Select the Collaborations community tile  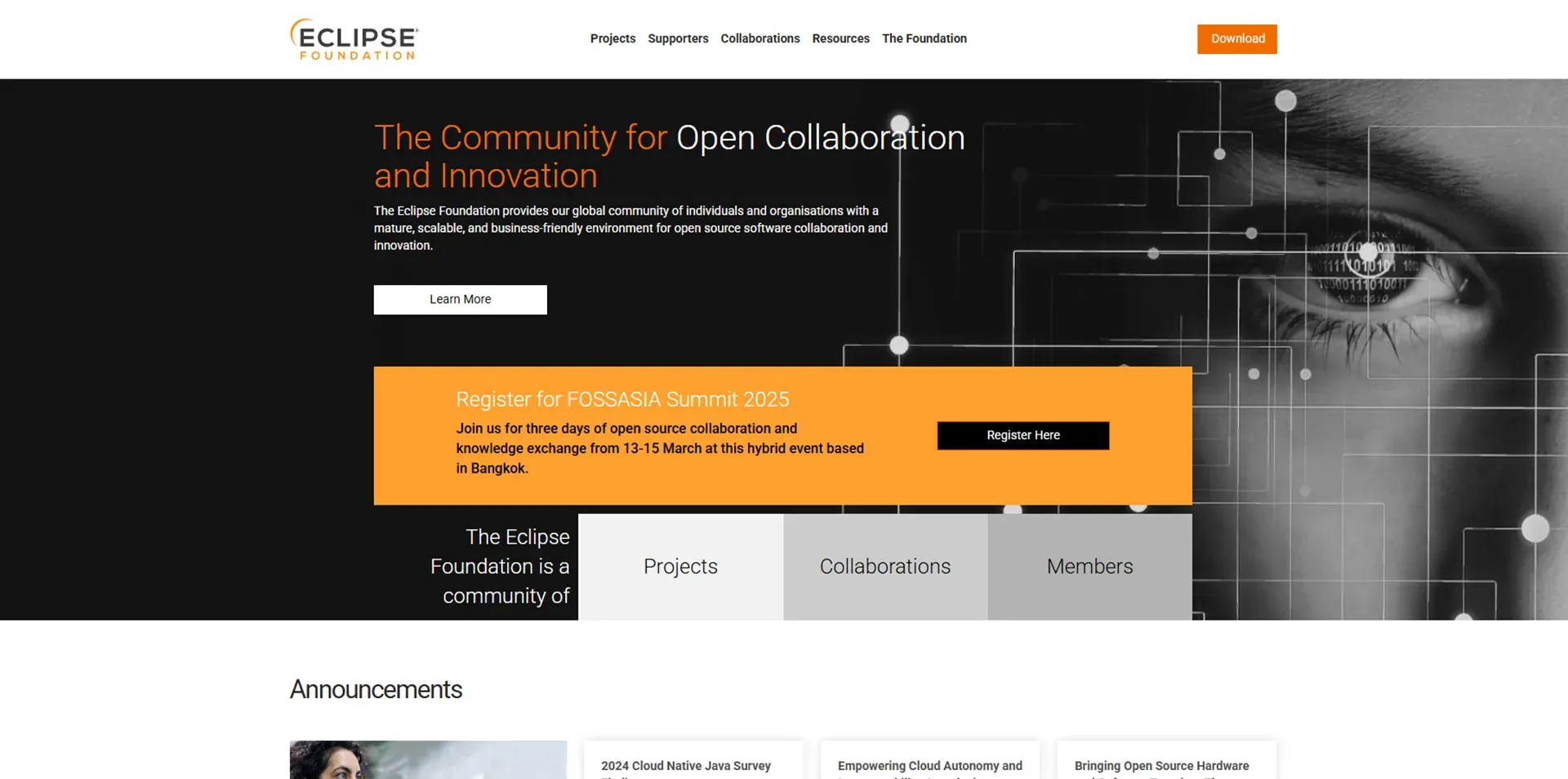[885, 567]
